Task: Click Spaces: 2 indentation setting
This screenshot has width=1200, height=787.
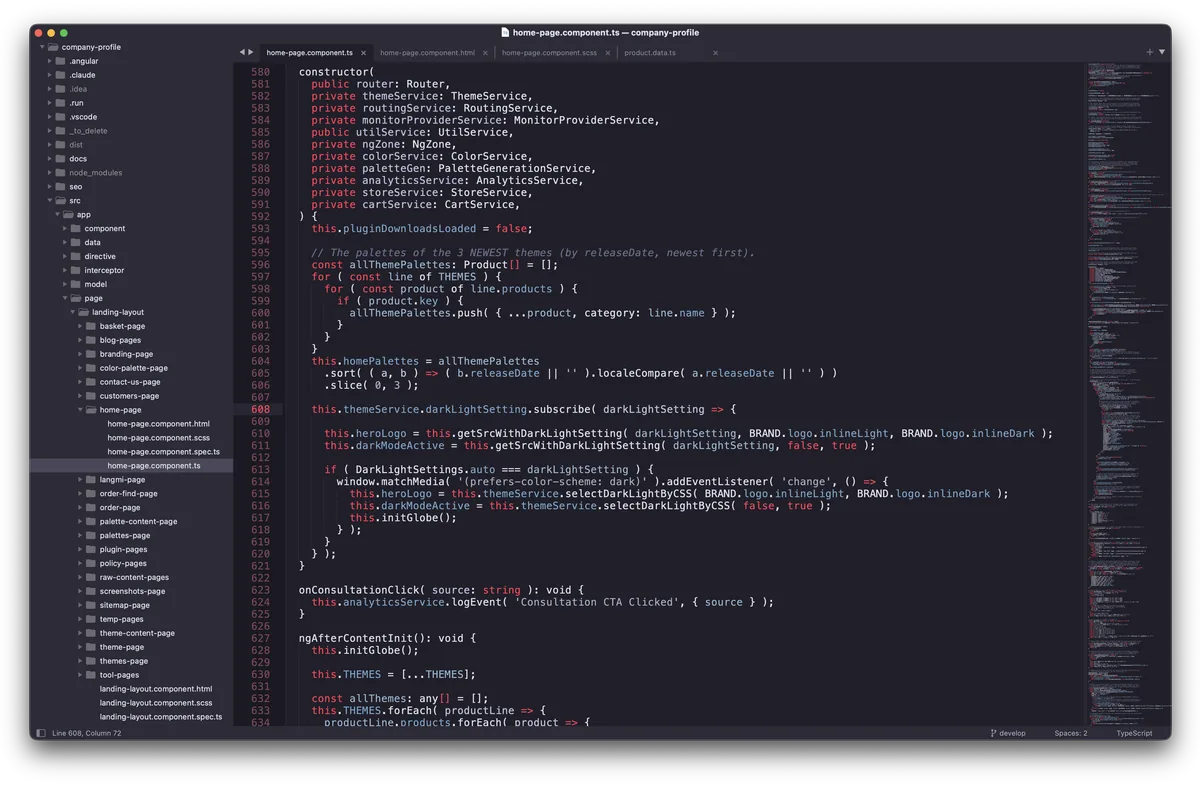Action: point(1071,733)
